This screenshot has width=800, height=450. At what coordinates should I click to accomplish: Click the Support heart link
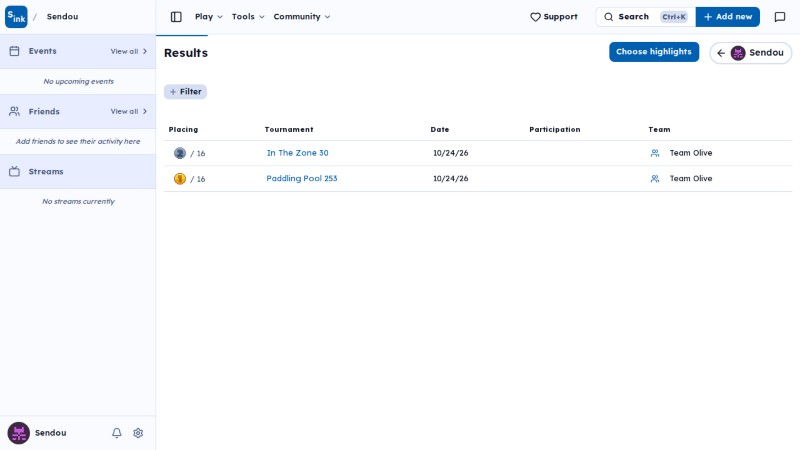click(x=554, y=17)
